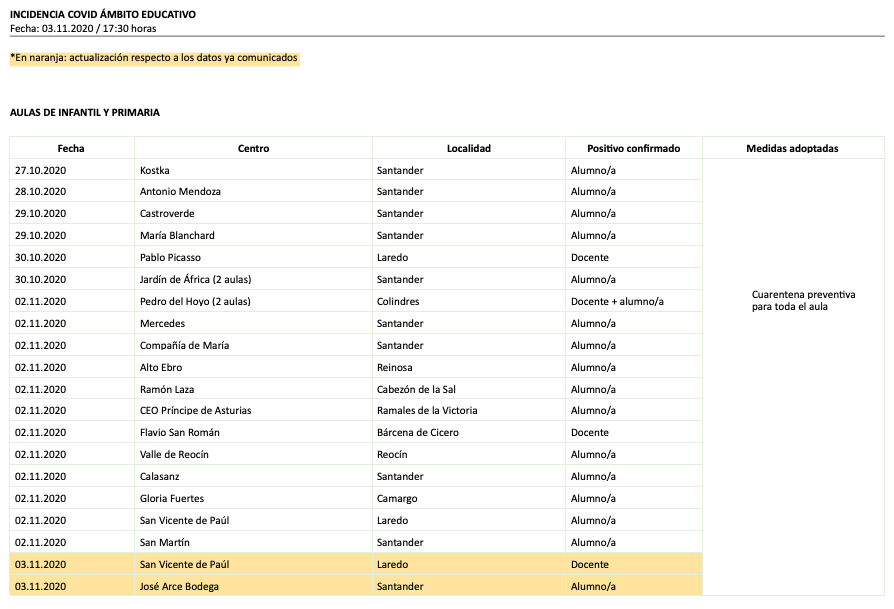Click the 'Pedro del Hoyo (2 aulas)' cell
Image resolution: width=894 pixels, height=609 pixels.
[x=195, y=301]
